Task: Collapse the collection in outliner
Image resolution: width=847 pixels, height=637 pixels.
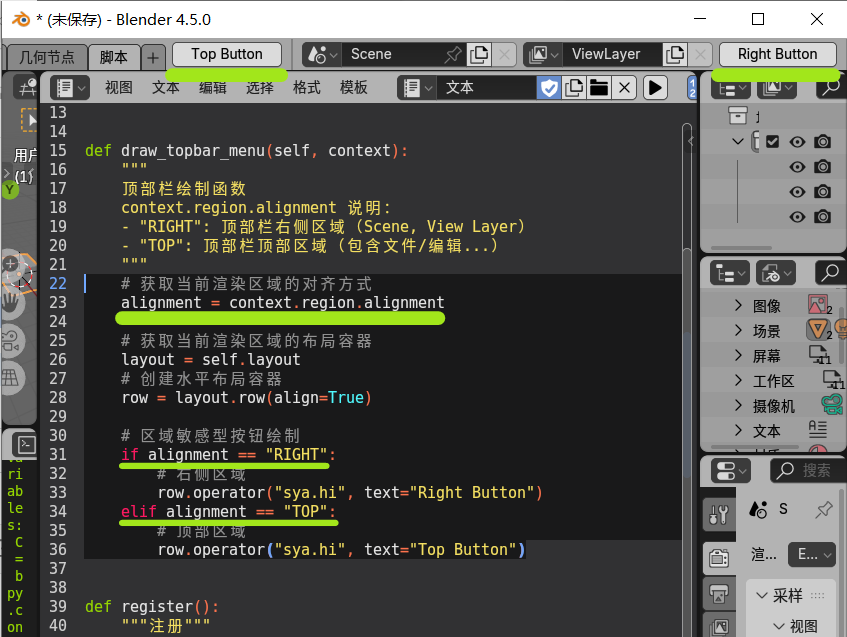Action: coord(737,142)
